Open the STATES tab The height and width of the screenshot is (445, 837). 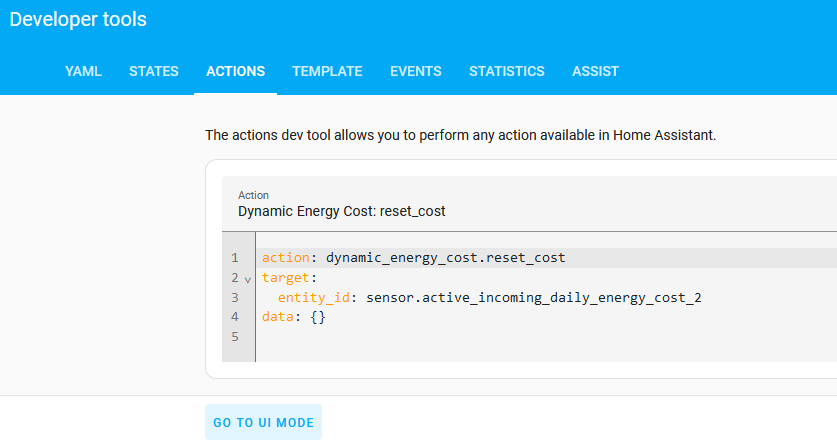pos(154,71)
